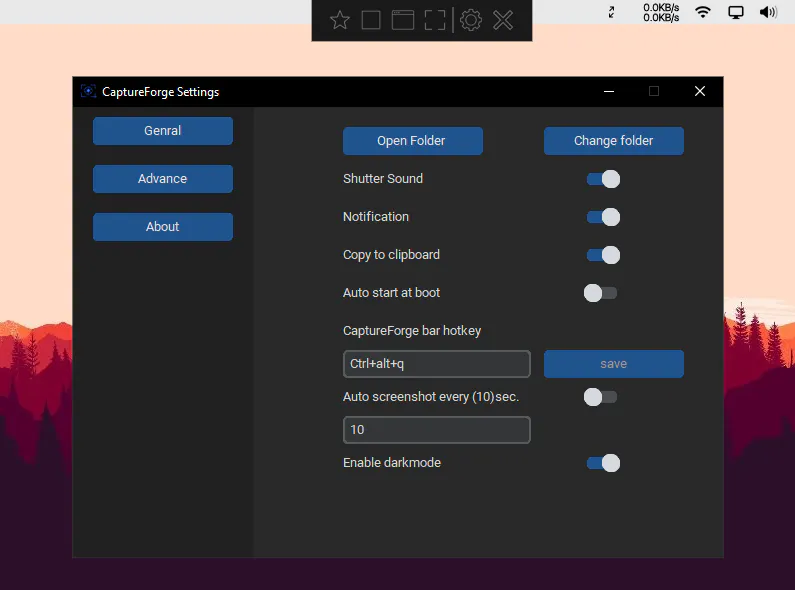Open settings gear in capture bar
This screenshot has height=590, width=795.
pyautogui.click(x=471, y=20)
